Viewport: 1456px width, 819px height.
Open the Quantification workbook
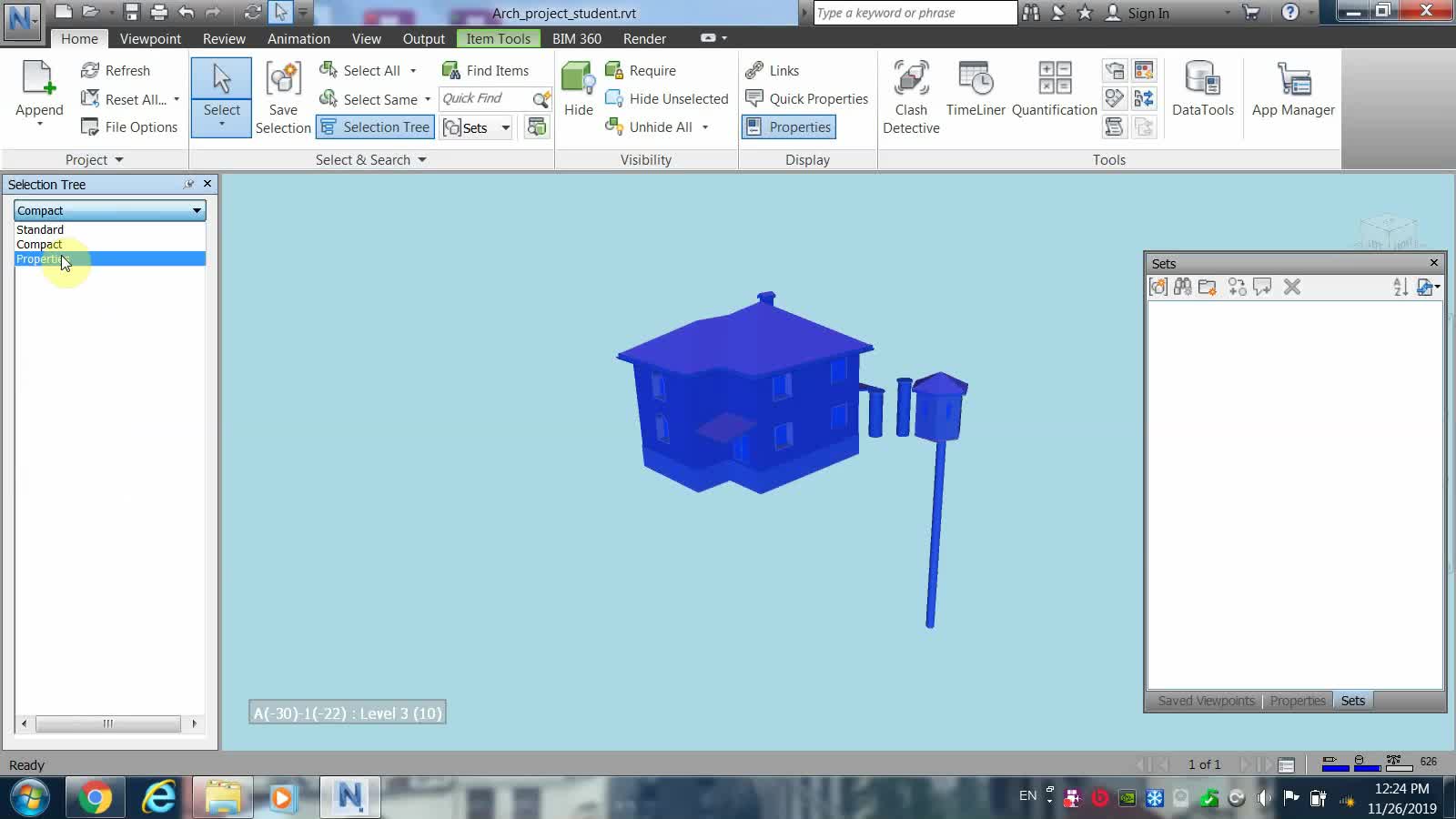point(1055,89)
